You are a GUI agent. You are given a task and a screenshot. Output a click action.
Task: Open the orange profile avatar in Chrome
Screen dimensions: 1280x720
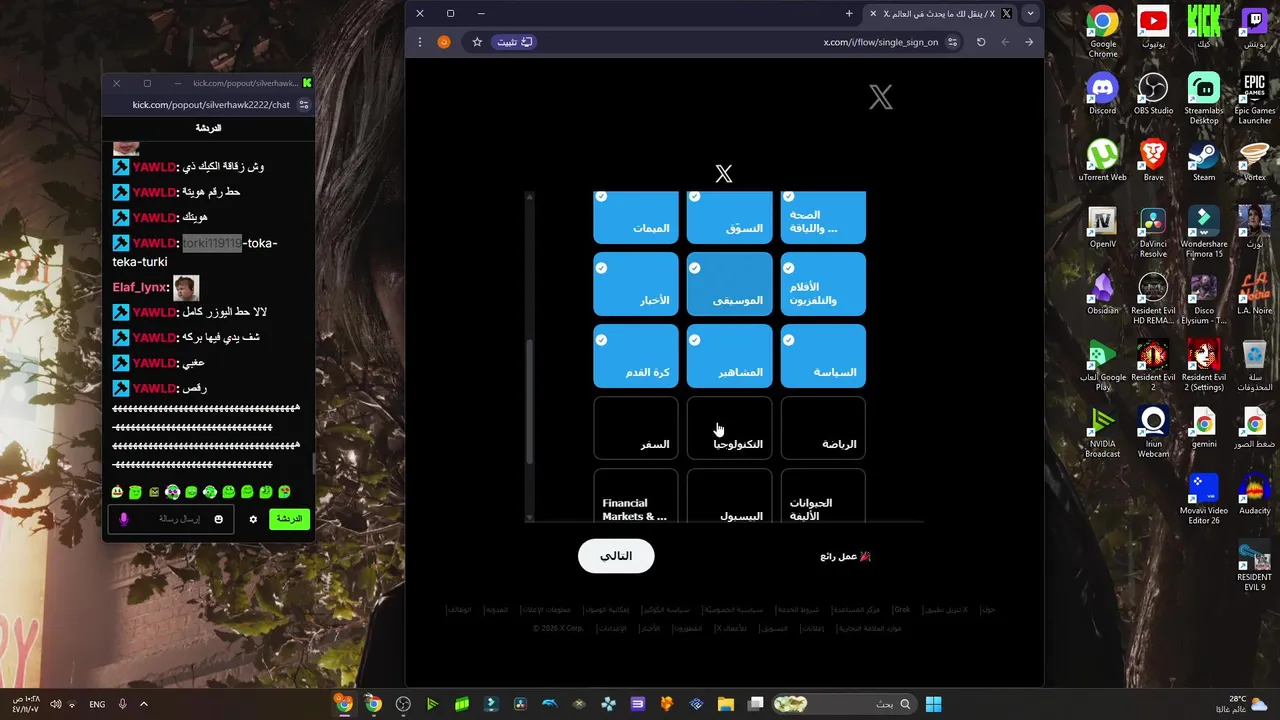click(444, 42)
